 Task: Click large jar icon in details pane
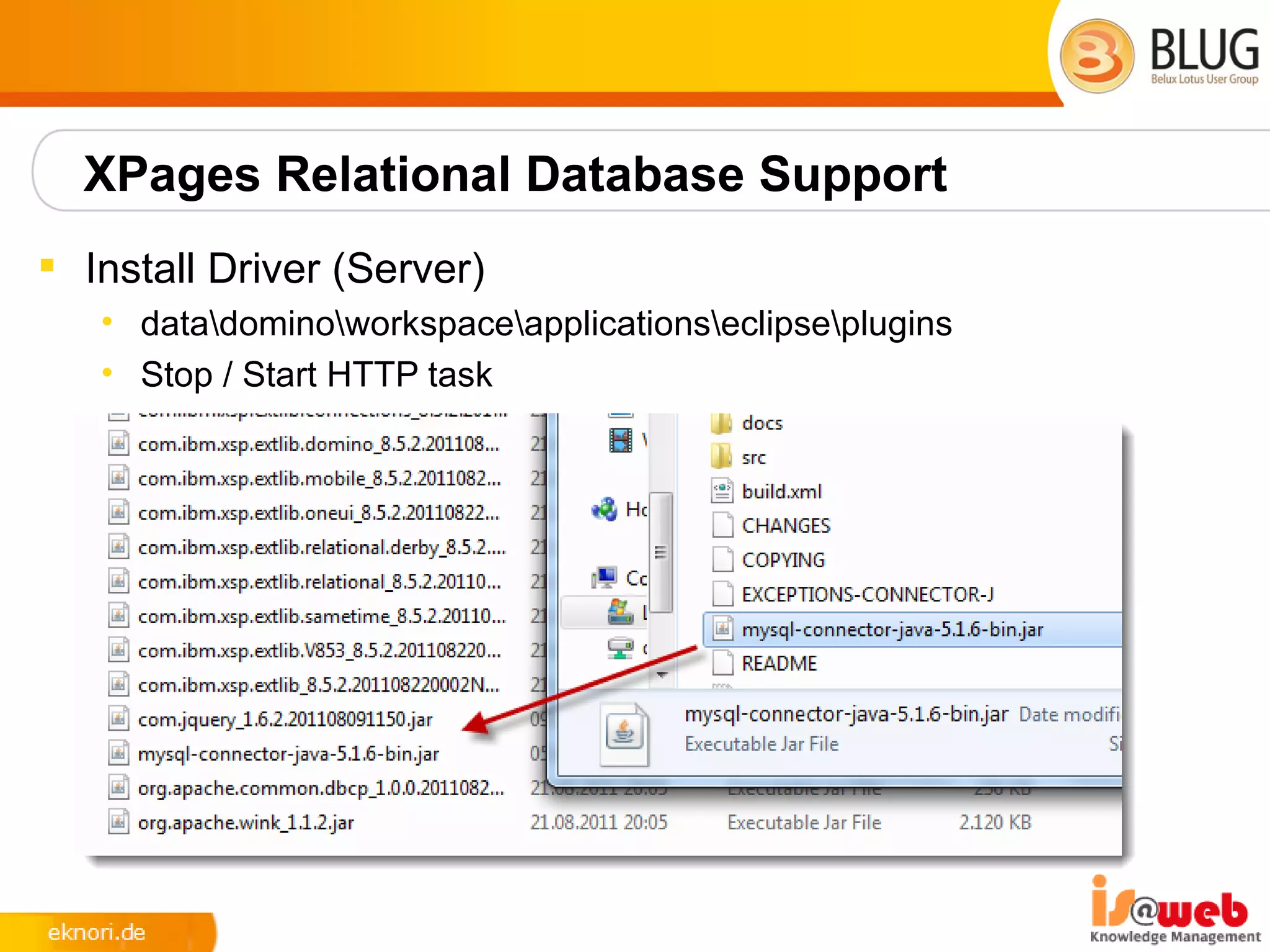pyautogui.click(x=624, y=733)
